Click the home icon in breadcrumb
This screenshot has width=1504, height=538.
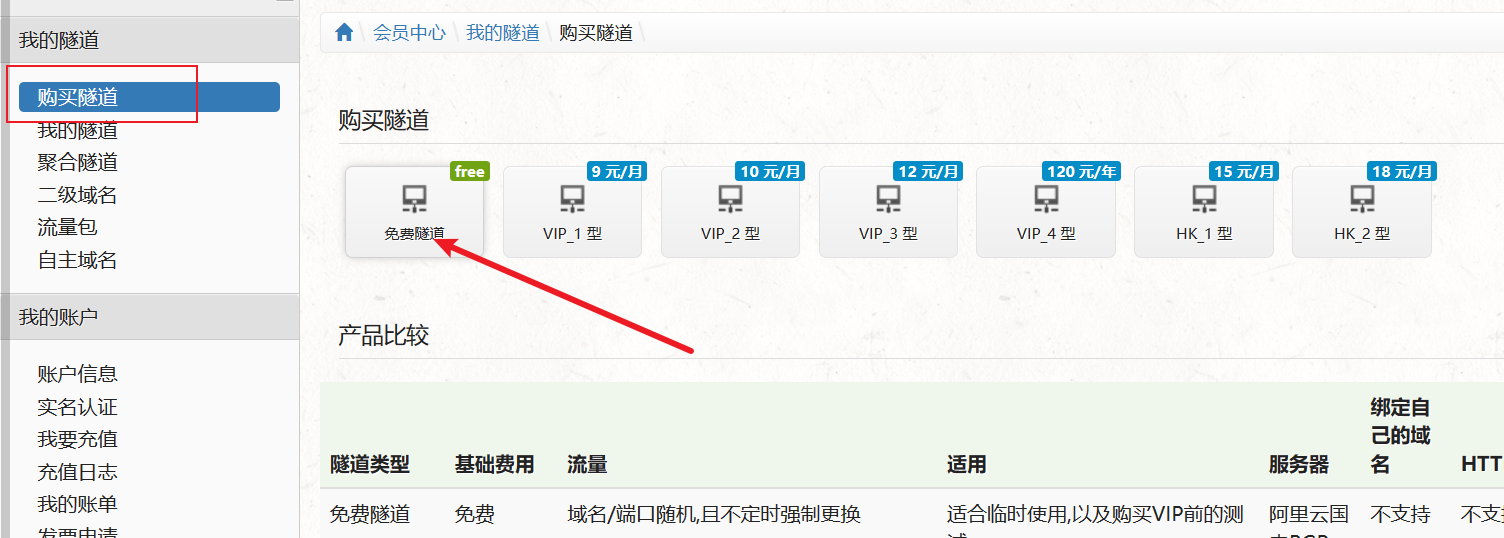pos(344,32)
